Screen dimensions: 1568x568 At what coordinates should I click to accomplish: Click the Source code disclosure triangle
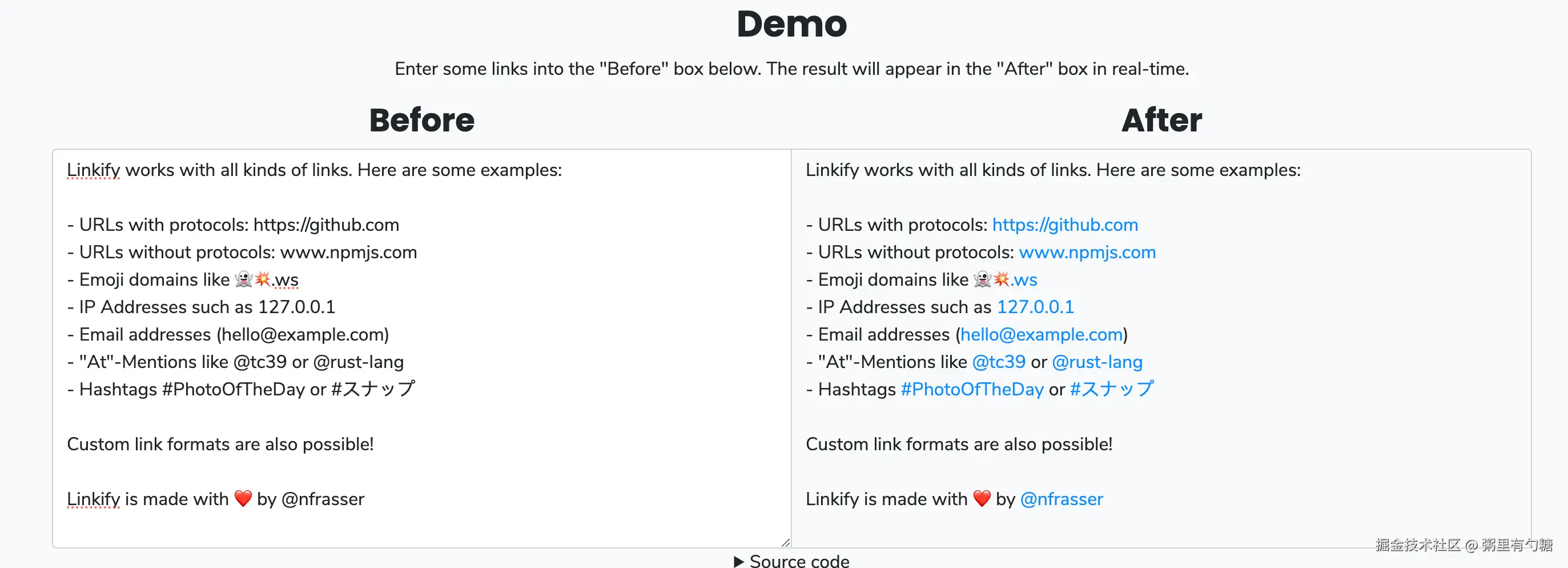click(x=739, y=561)
